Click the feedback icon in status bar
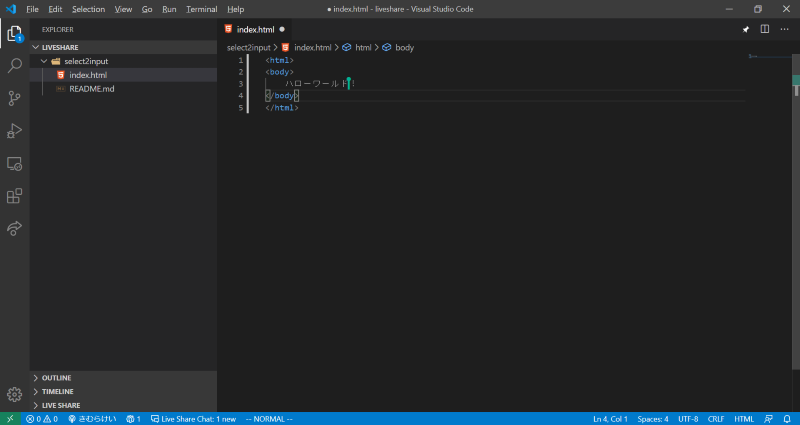800x425 pixels. (768, 419)
